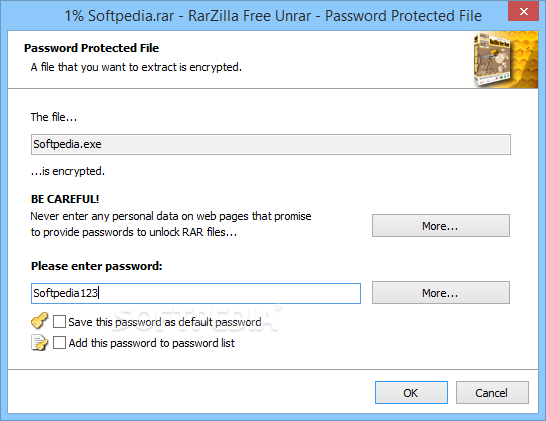Click the gold key icon
This screenshot has height=421, width=546.
[x=39, y=321]
